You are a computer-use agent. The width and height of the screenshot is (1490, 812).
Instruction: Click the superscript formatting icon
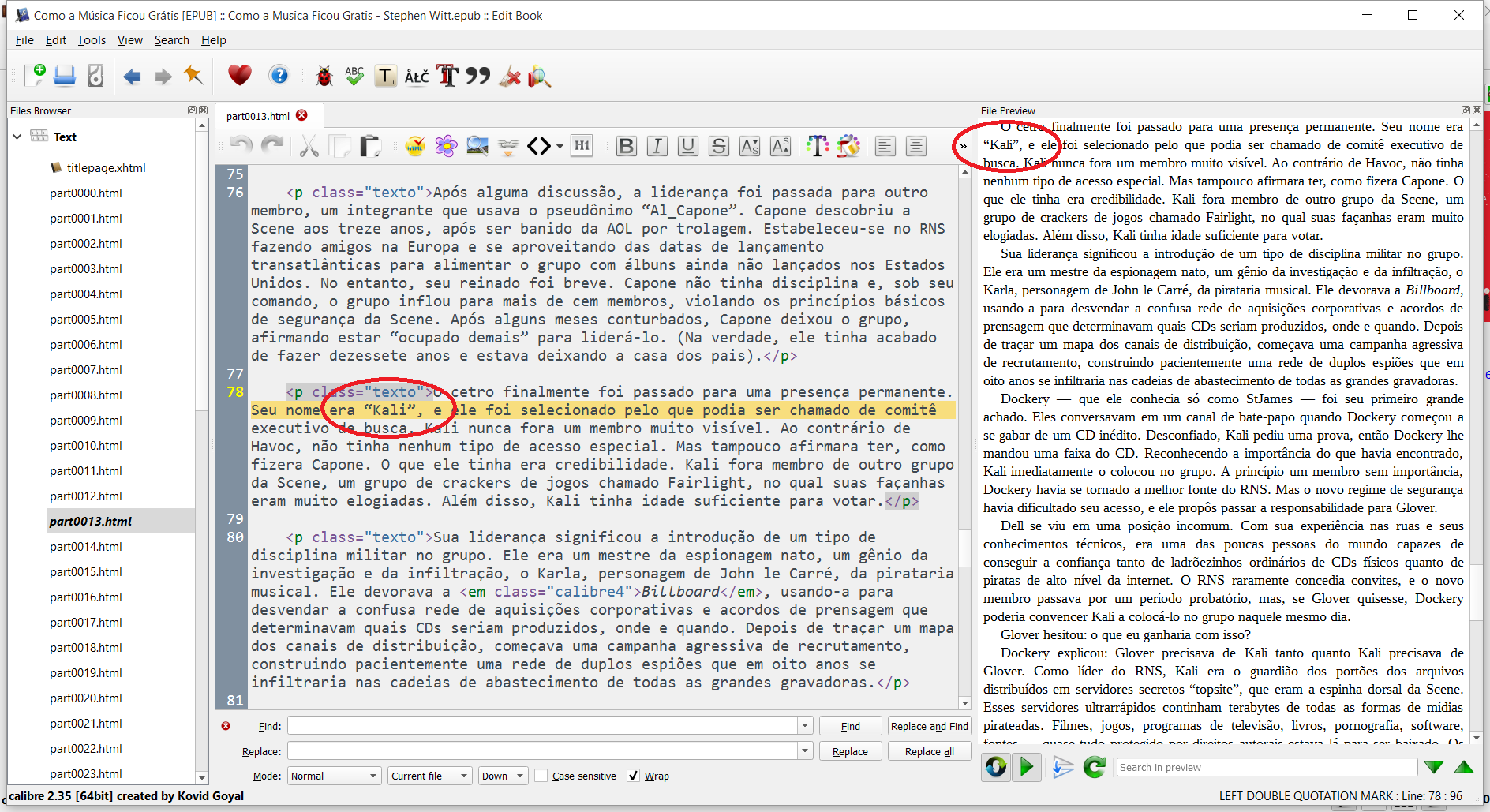[781, 146]
